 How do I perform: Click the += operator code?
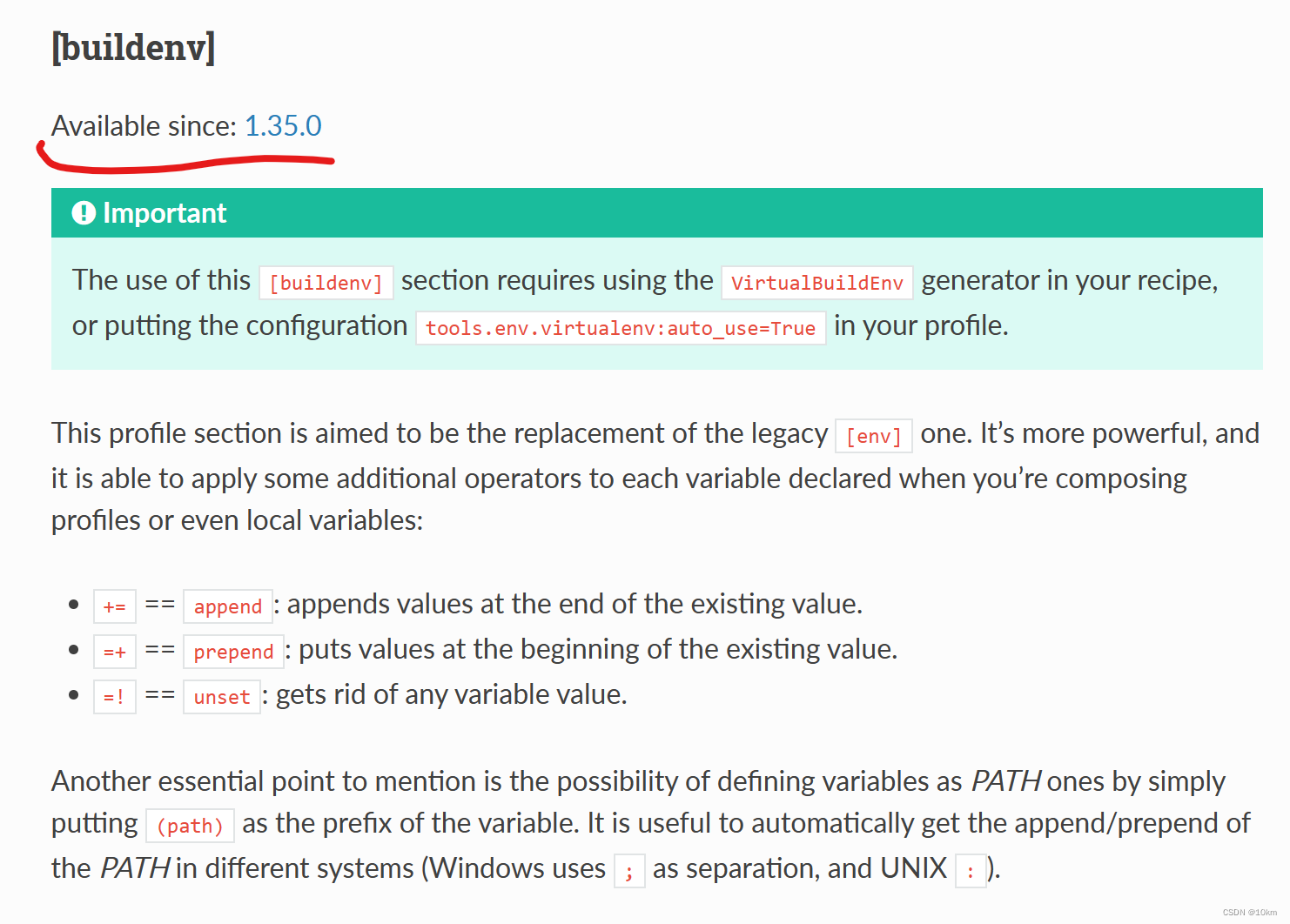coord(115,606)
